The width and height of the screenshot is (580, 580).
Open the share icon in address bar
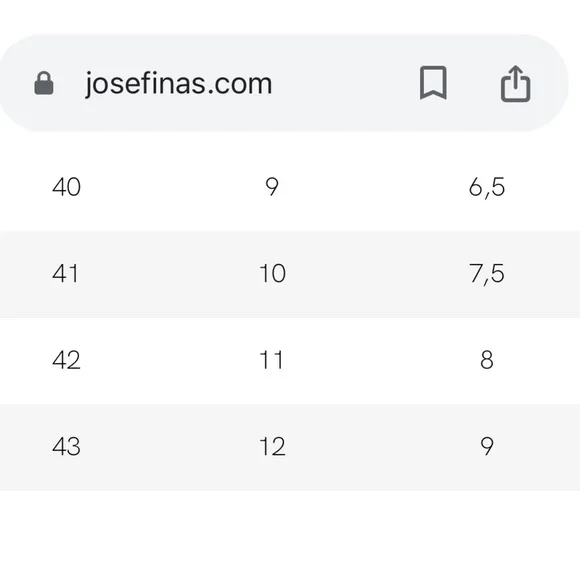click(516, 84)
